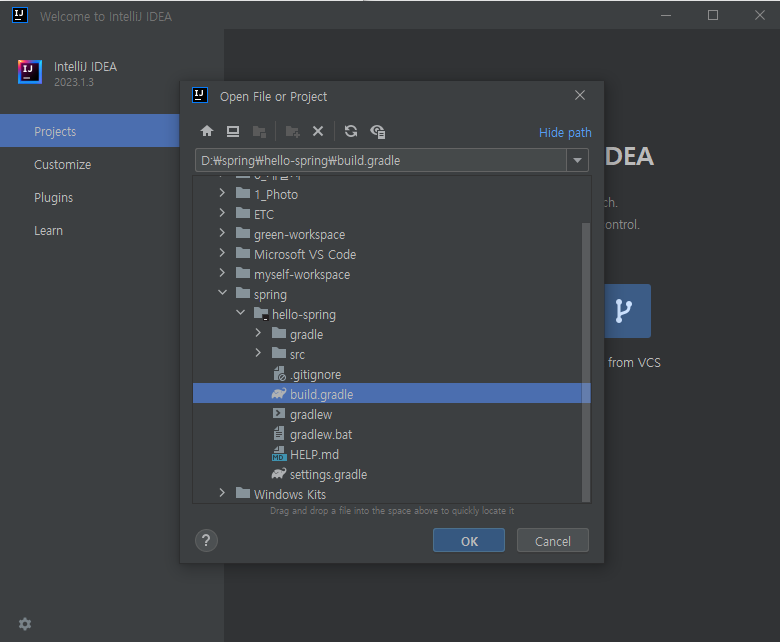The width and height of the screenshot is (780, 642).
Task: Click the file tree vertical scrollbar
Action: click(586, 362)
